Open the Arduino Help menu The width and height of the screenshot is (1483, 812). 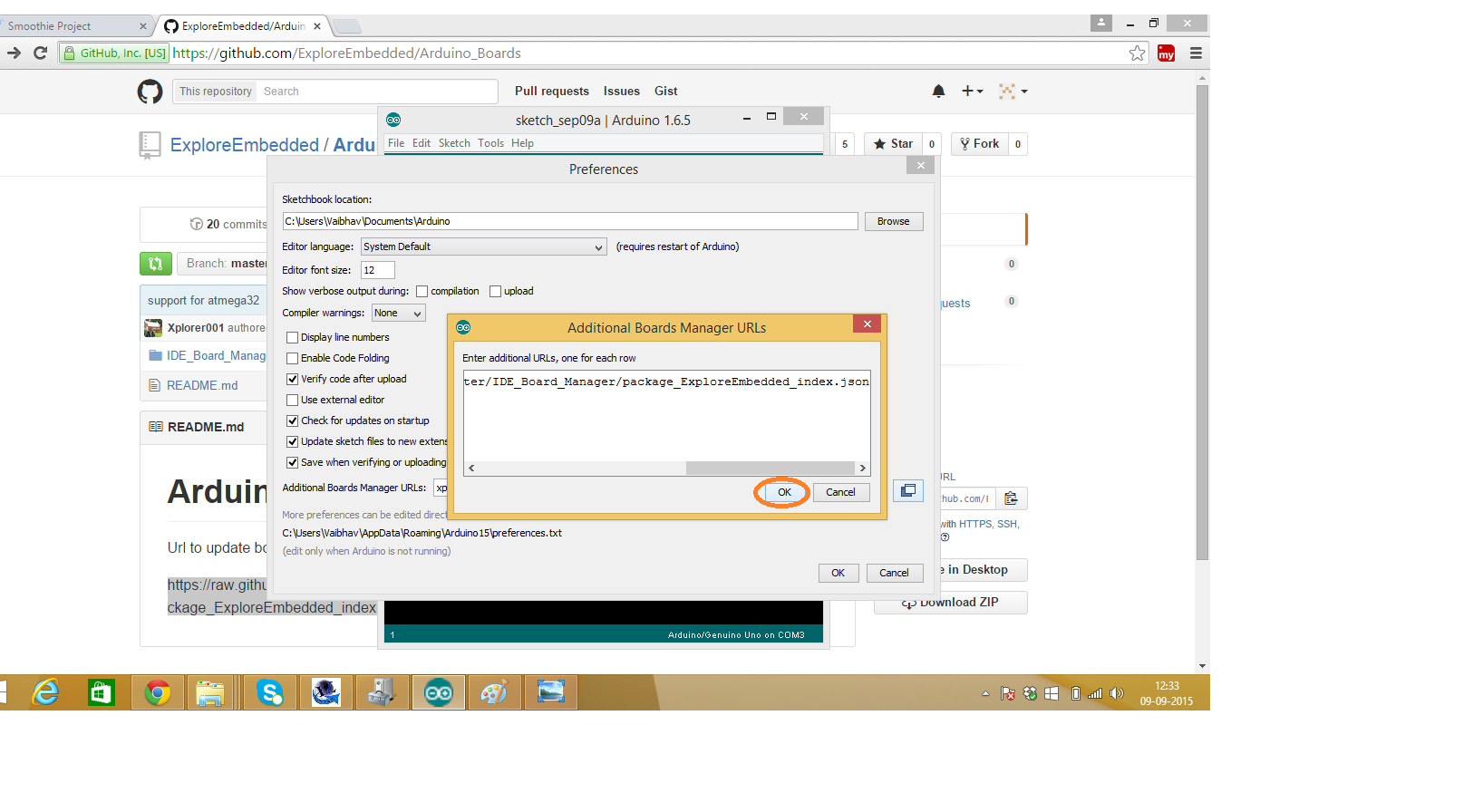[522, 143]
